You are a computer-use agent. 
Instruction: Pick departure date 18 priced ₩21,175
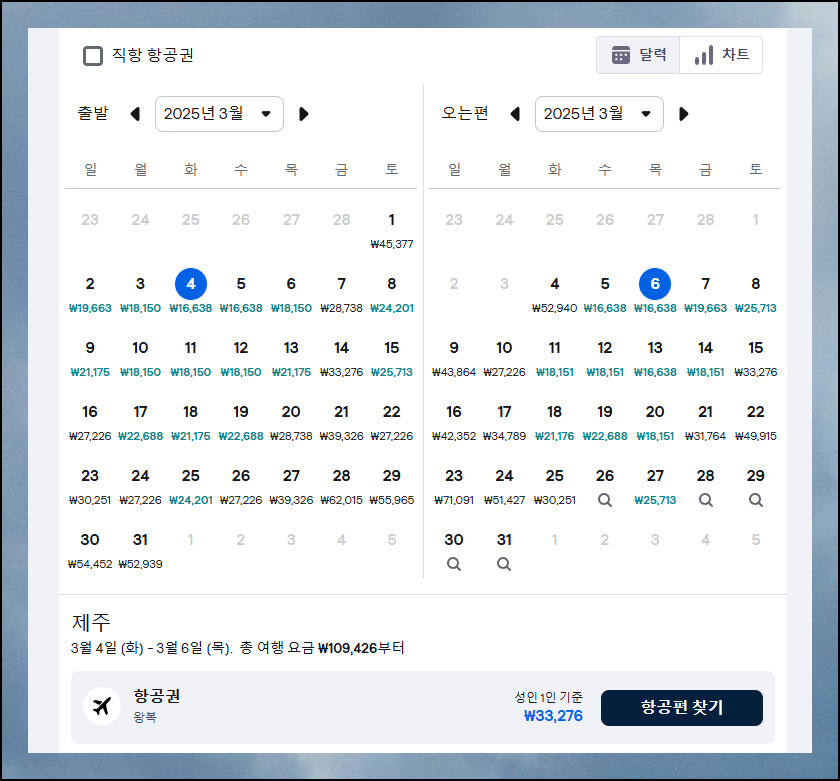(191, 422)
